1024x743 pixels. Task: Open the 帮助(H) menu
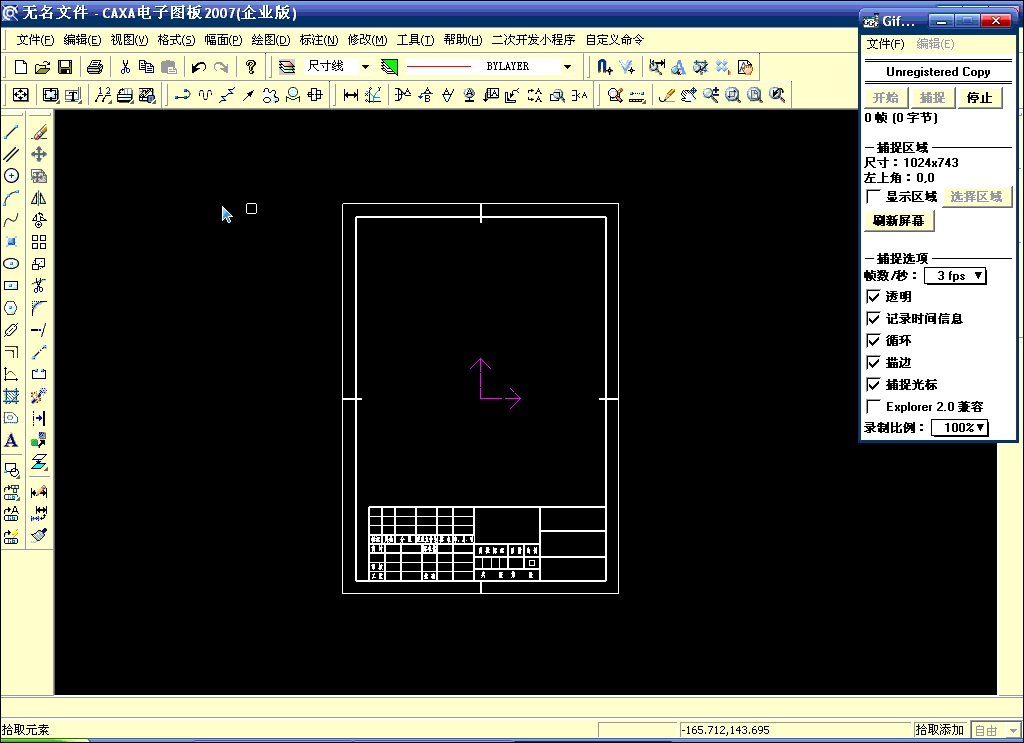tap(463, 40)
